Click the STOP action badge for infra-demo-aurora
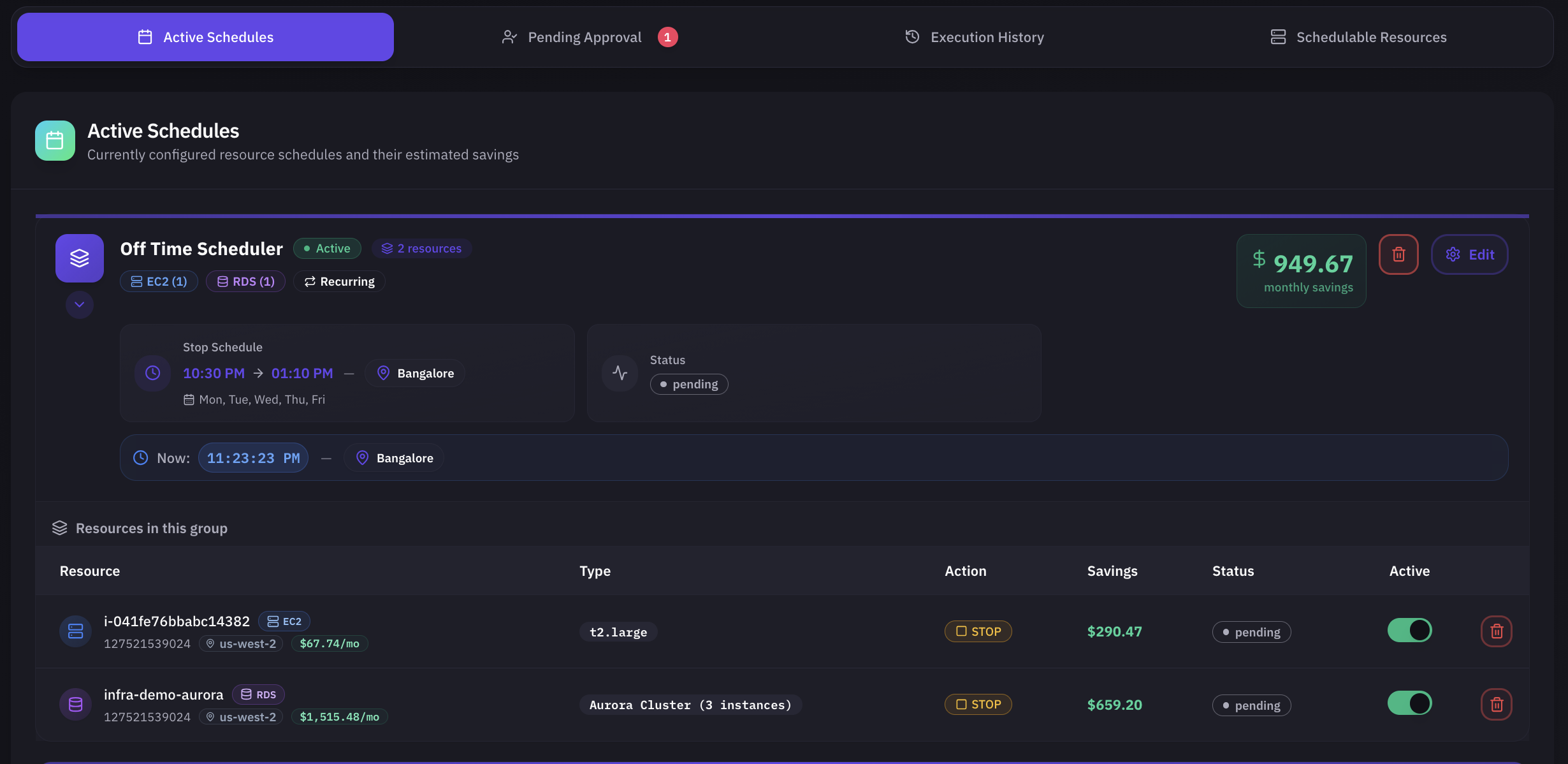The image size is (1568, 764). tap(978, 705)
